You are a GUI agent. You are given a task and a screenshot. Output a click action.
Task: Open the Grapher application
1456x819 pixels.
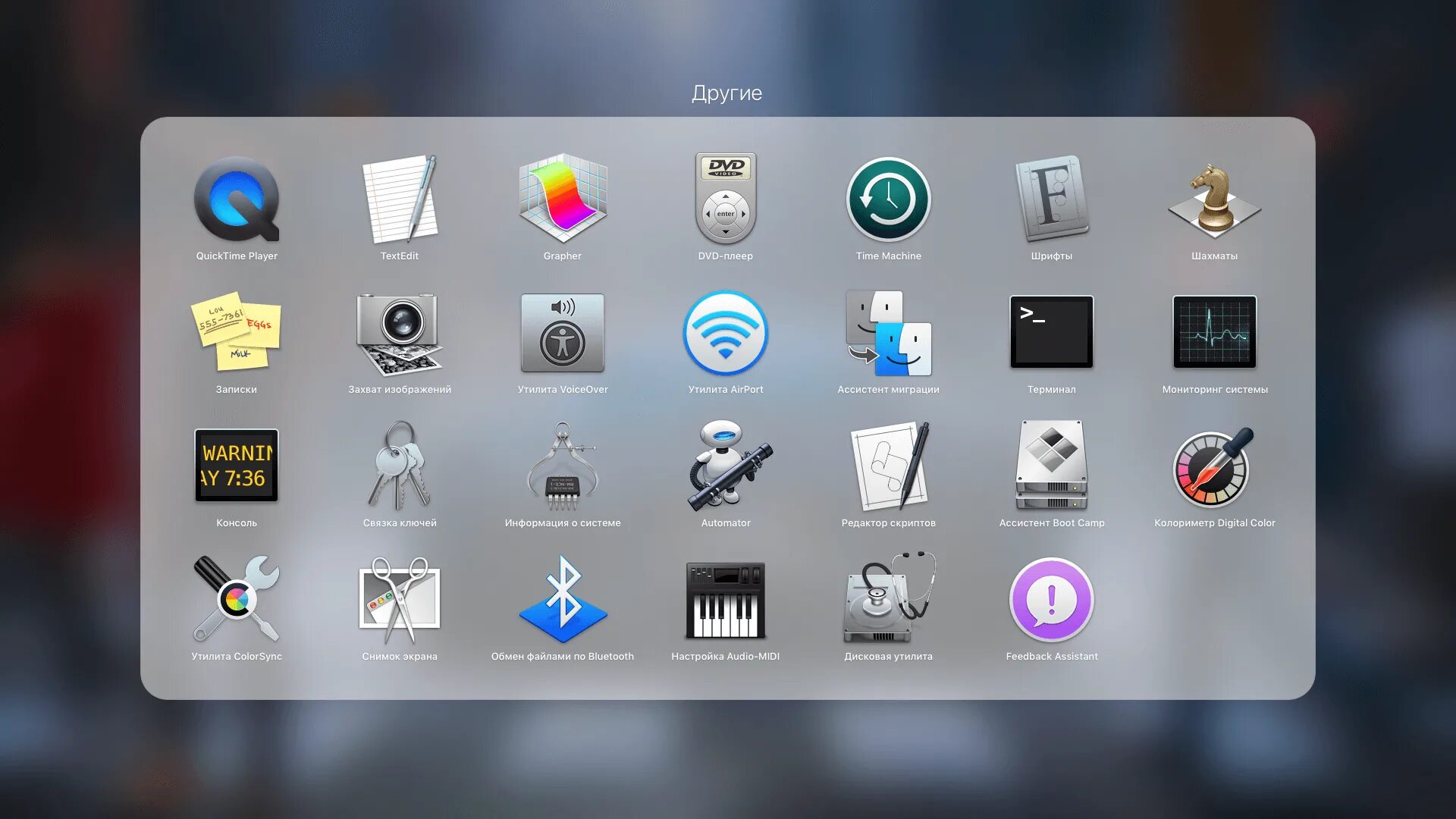(563, 200)
